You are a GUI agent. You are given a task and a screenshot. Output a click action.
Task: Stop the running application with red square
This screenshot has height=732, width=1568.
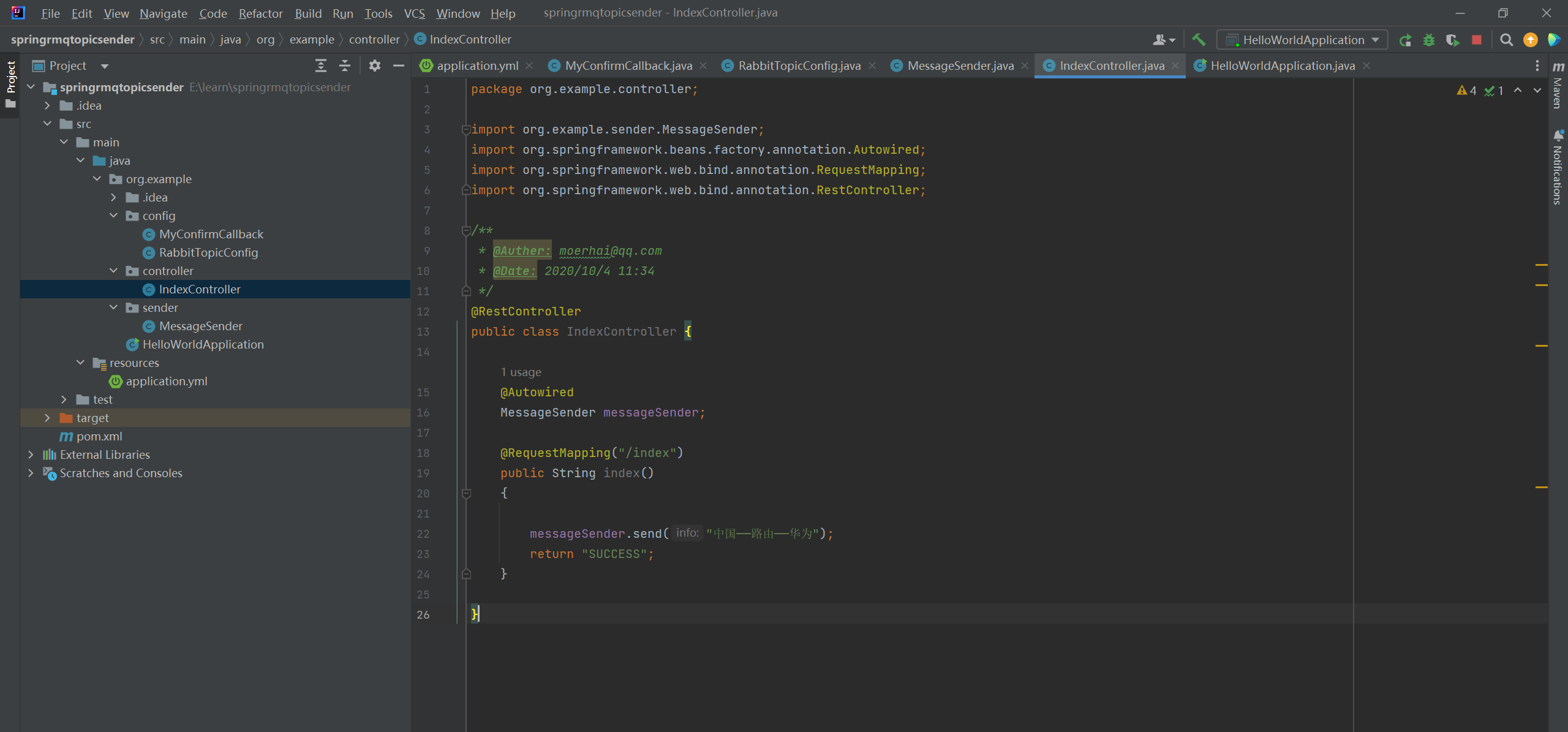(x=1477, y=40)
